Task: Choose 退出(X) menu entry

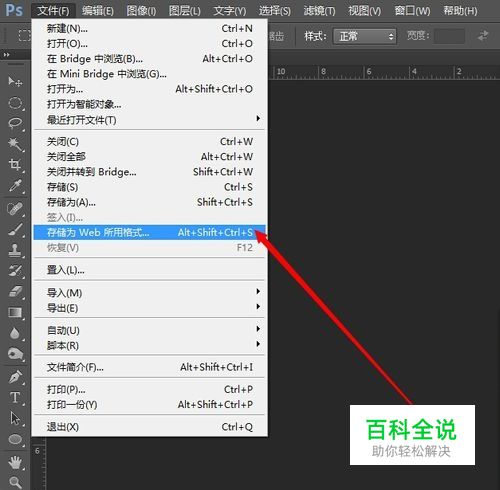Action: pyautogui.click(x=150, y=427)
